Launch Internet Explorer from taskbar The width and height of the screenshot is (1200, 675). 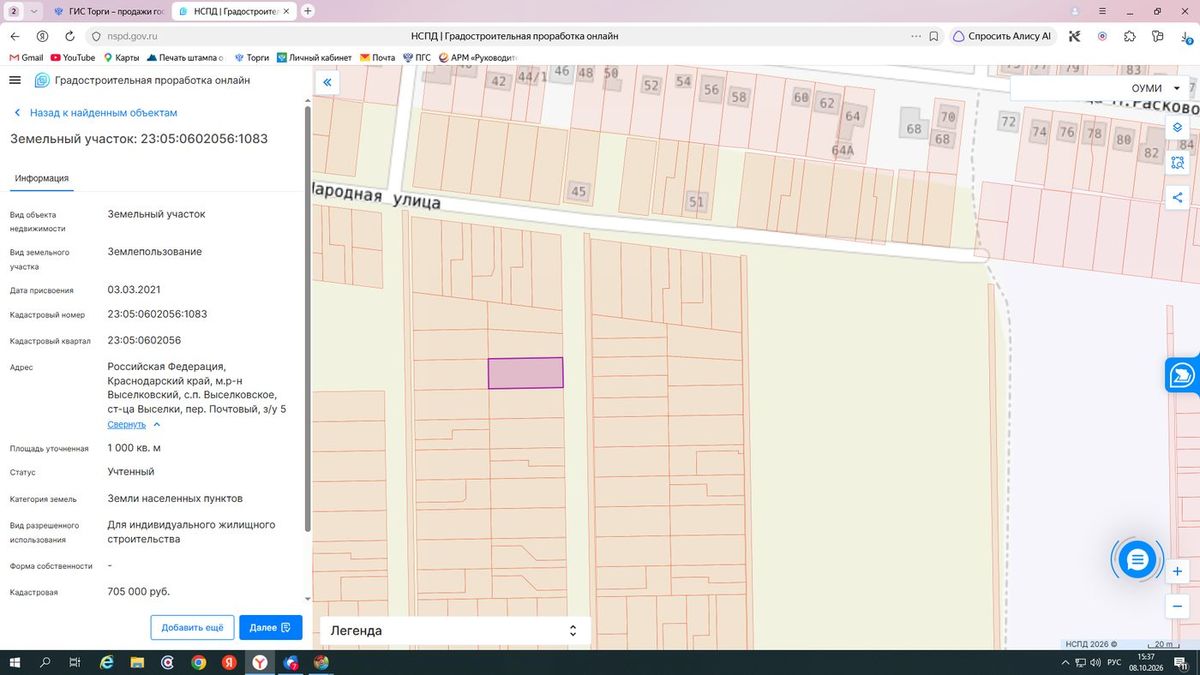pos(106,662)
